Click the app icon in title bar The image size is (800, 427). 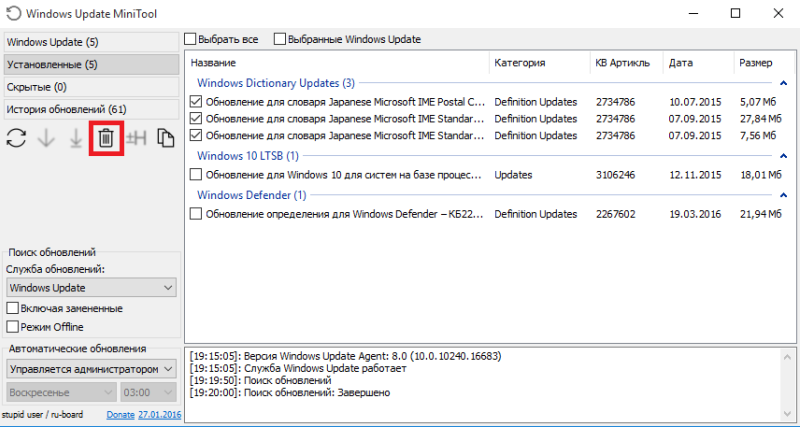point(14,14)
